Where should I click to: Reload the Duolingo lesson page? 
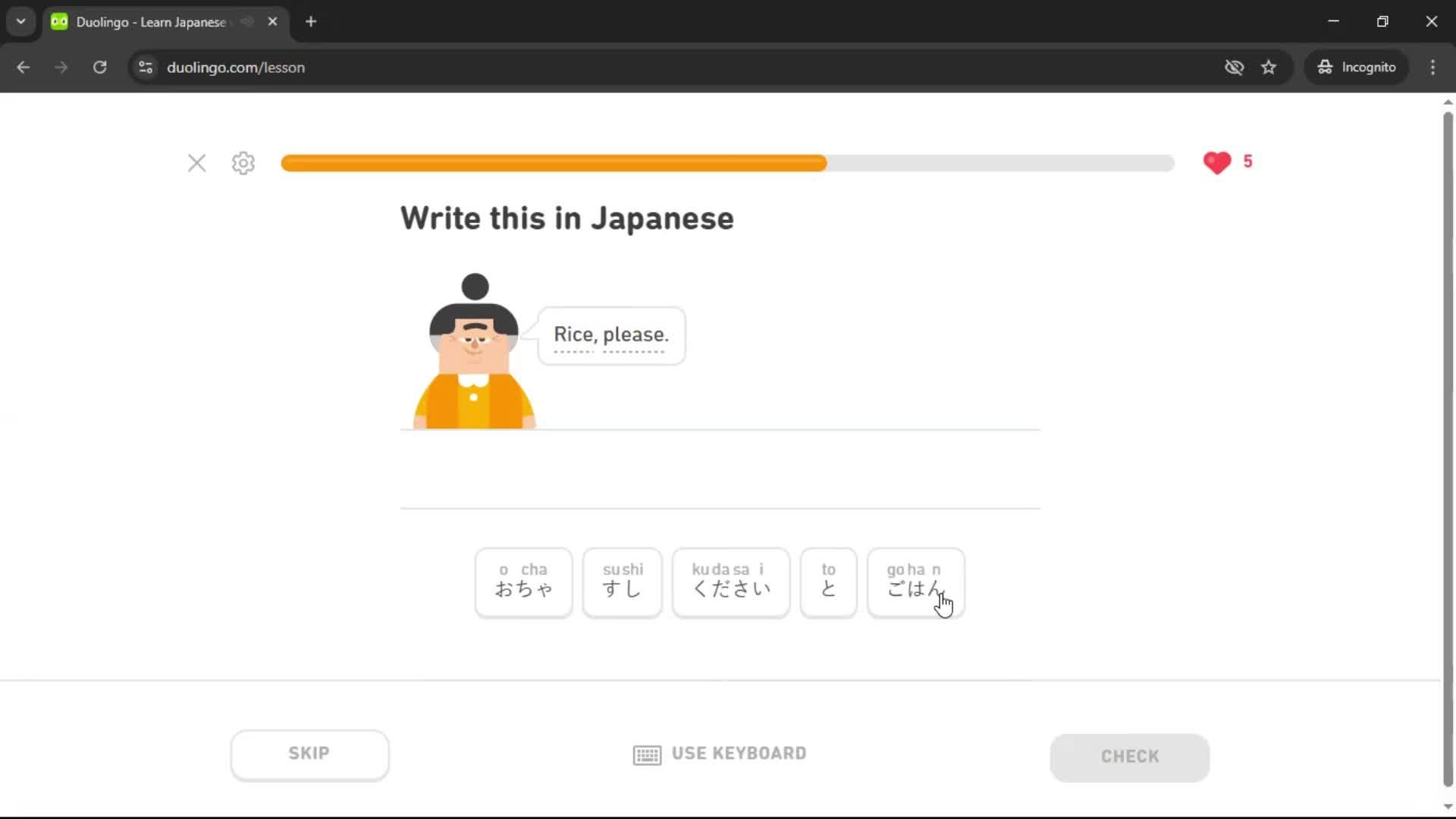(99, 67)
